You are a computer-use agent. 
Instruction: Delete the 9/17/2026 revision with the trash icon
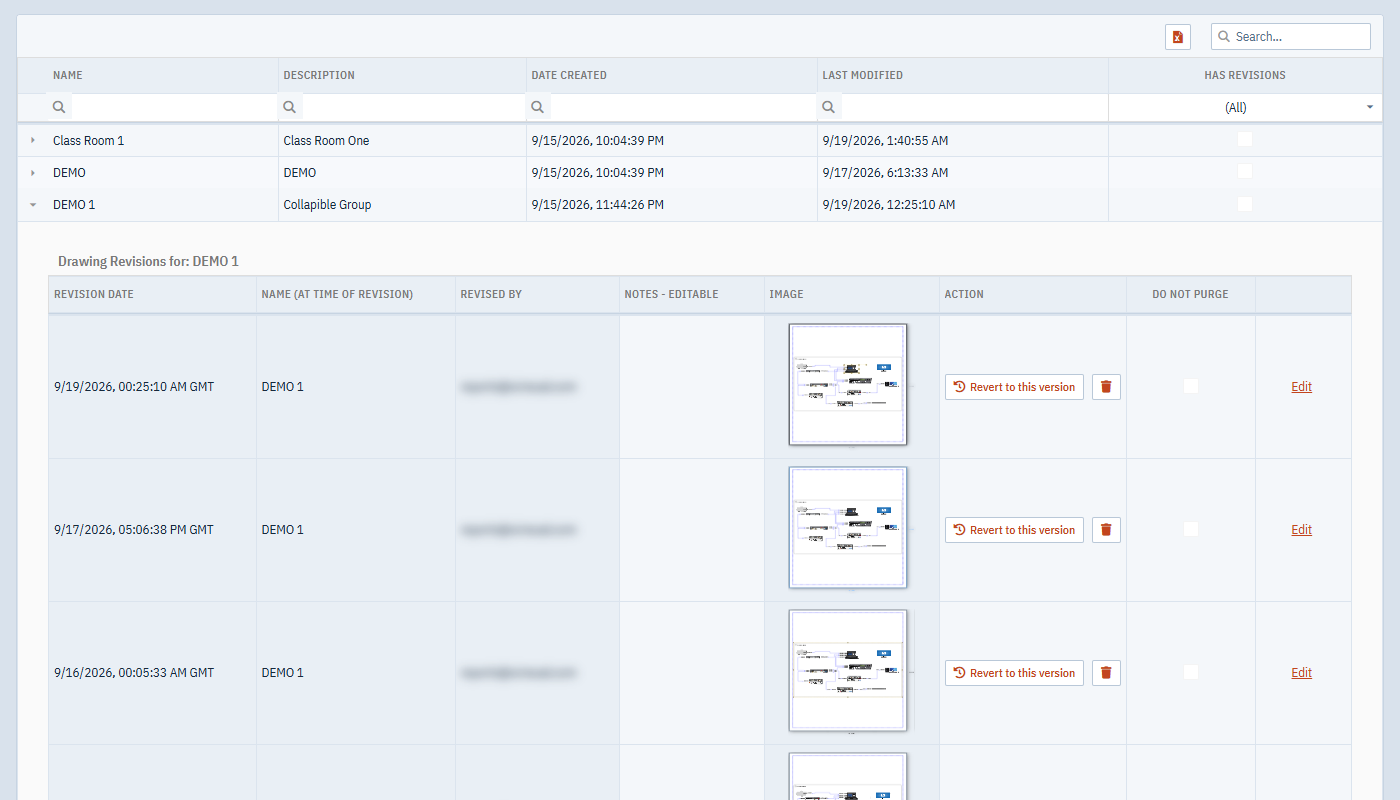[x=1106, y=530]
